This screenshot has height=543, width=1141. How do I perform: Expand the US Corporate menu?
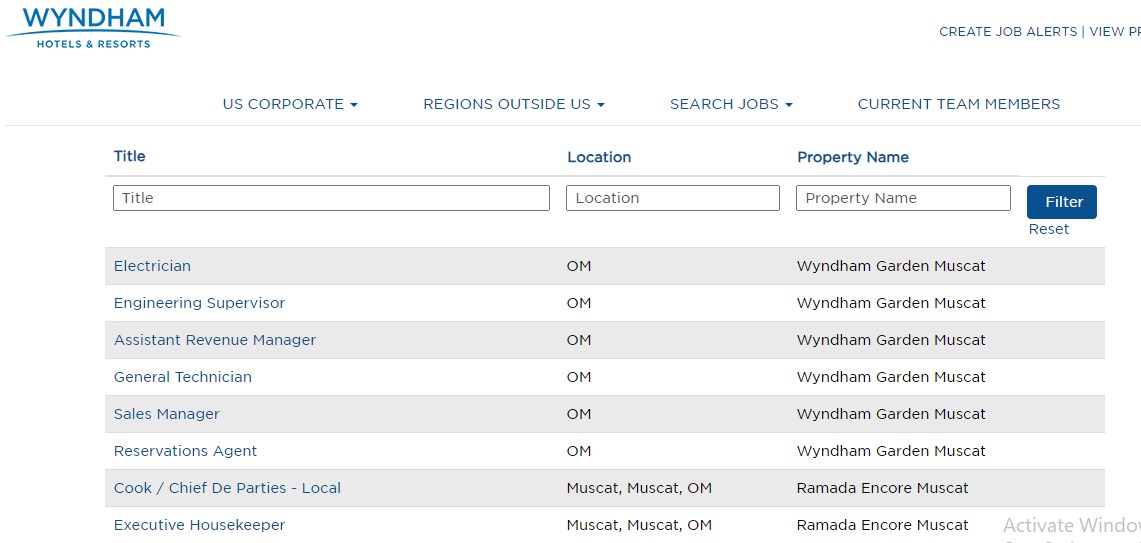(290, 104)
